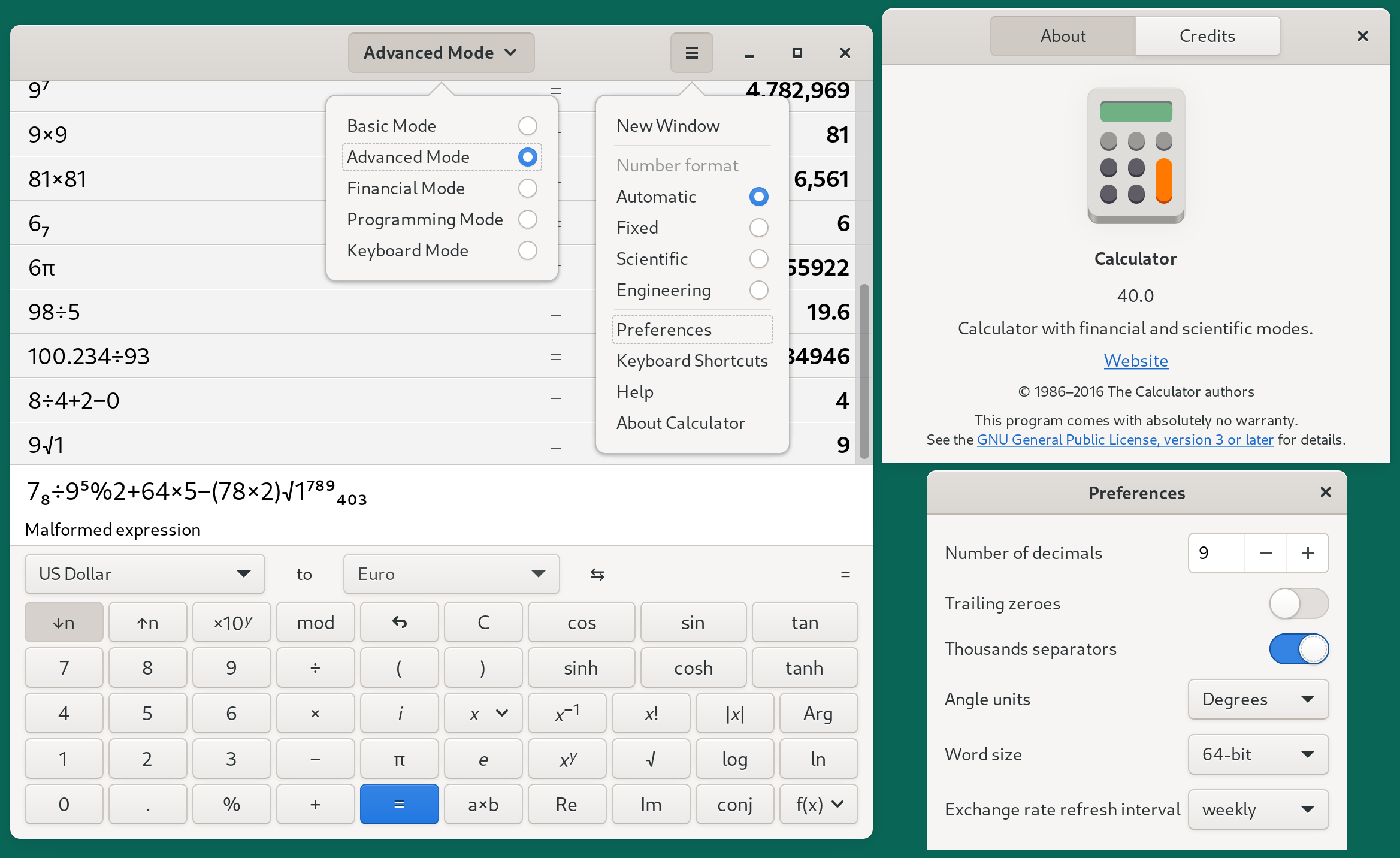Open the US Dollar currency dropdown

pos(145,574)
